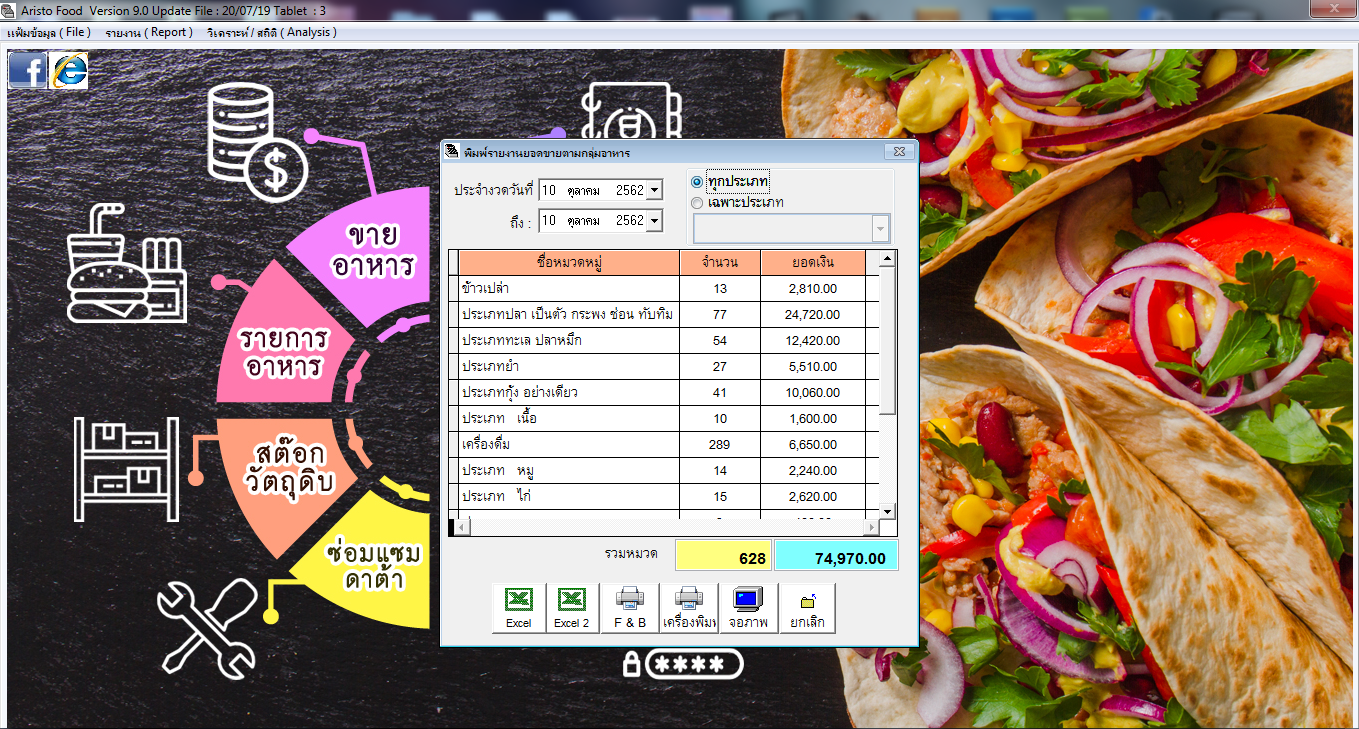Open the Internet Explorer icon
The height and width of the screenshot is (729, 1359).
point(69,70)
